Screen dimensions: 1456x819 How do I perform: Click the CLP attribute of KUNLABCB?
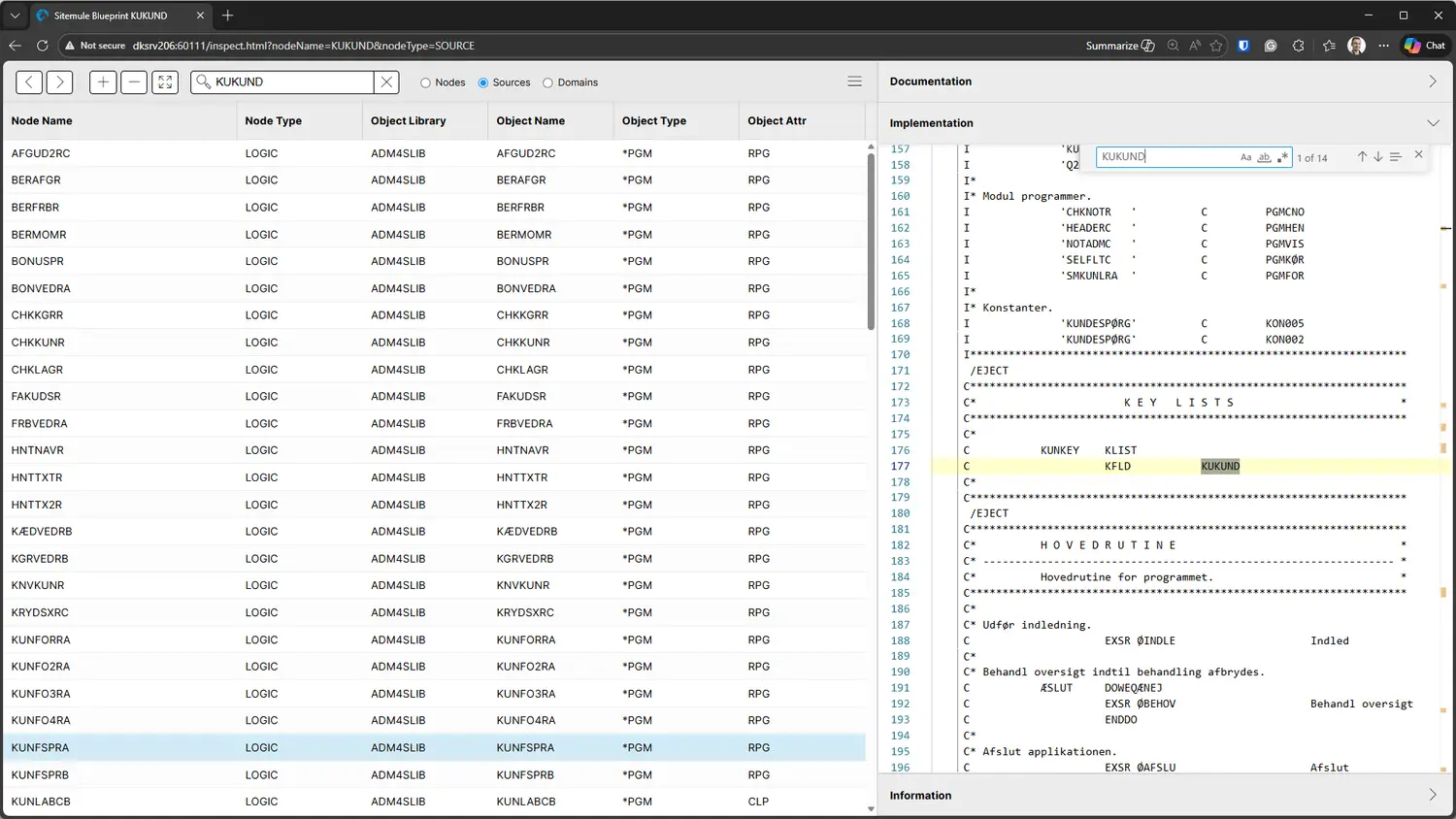758,802
